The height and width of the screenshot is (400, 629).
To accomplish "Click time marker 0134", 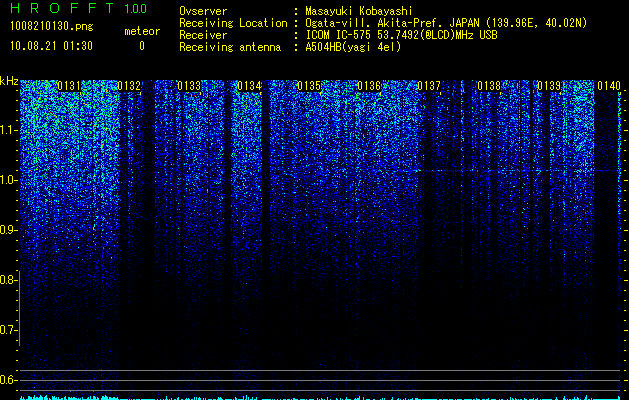I will point(249,86).
